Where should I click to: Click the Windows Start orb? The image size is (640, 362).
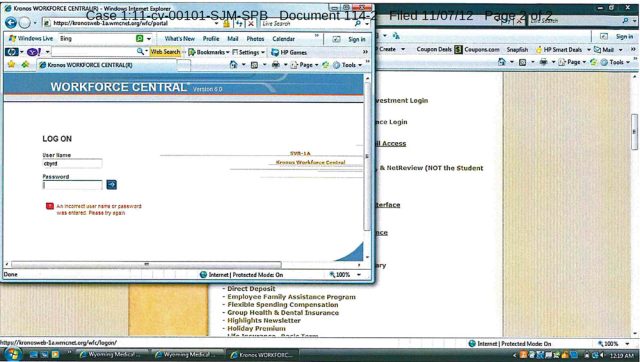pos(12,354)
